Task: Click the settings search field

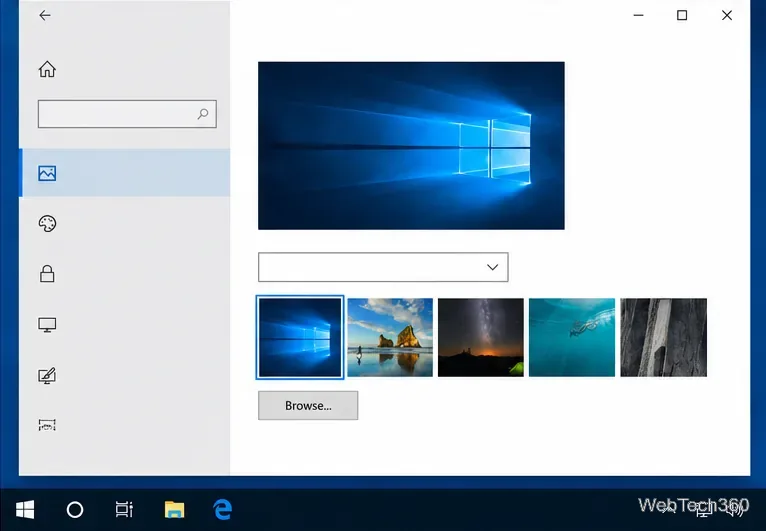Action: click(x=127, y=114)
